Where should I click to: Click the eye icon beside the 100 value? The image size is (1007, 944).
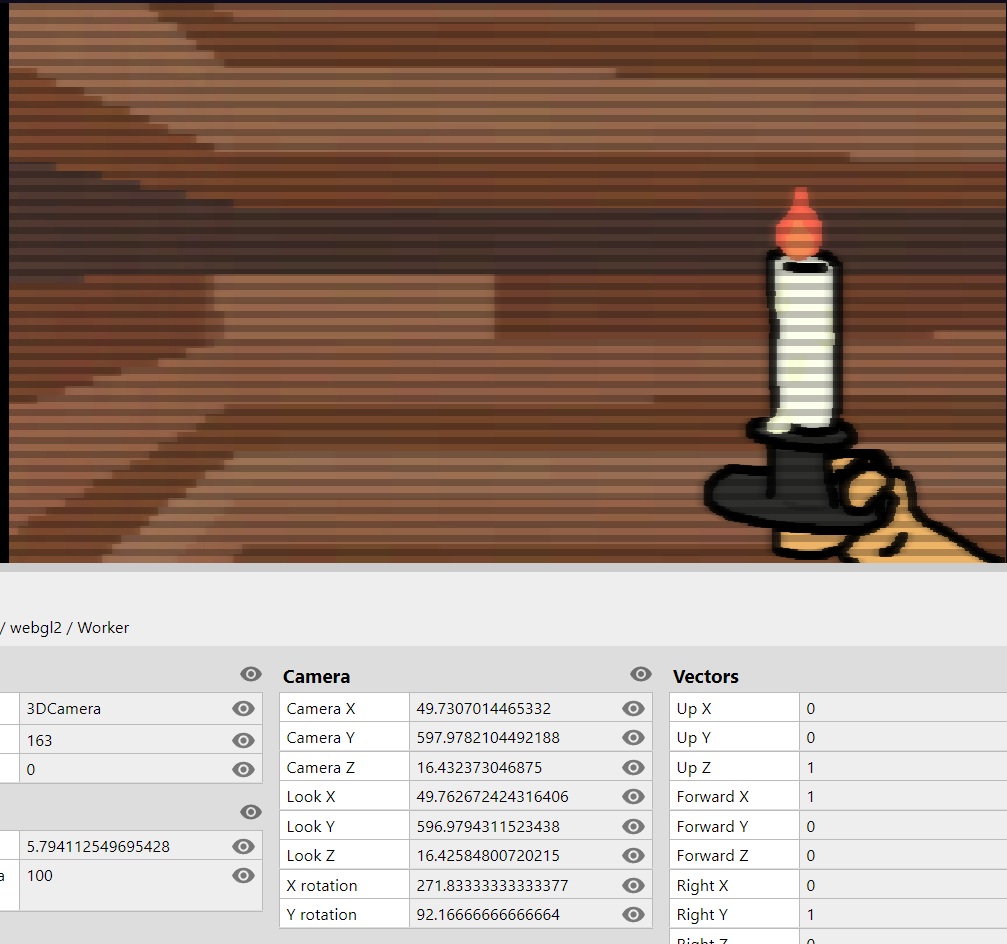pyautogui.click(x=243, y=876)
